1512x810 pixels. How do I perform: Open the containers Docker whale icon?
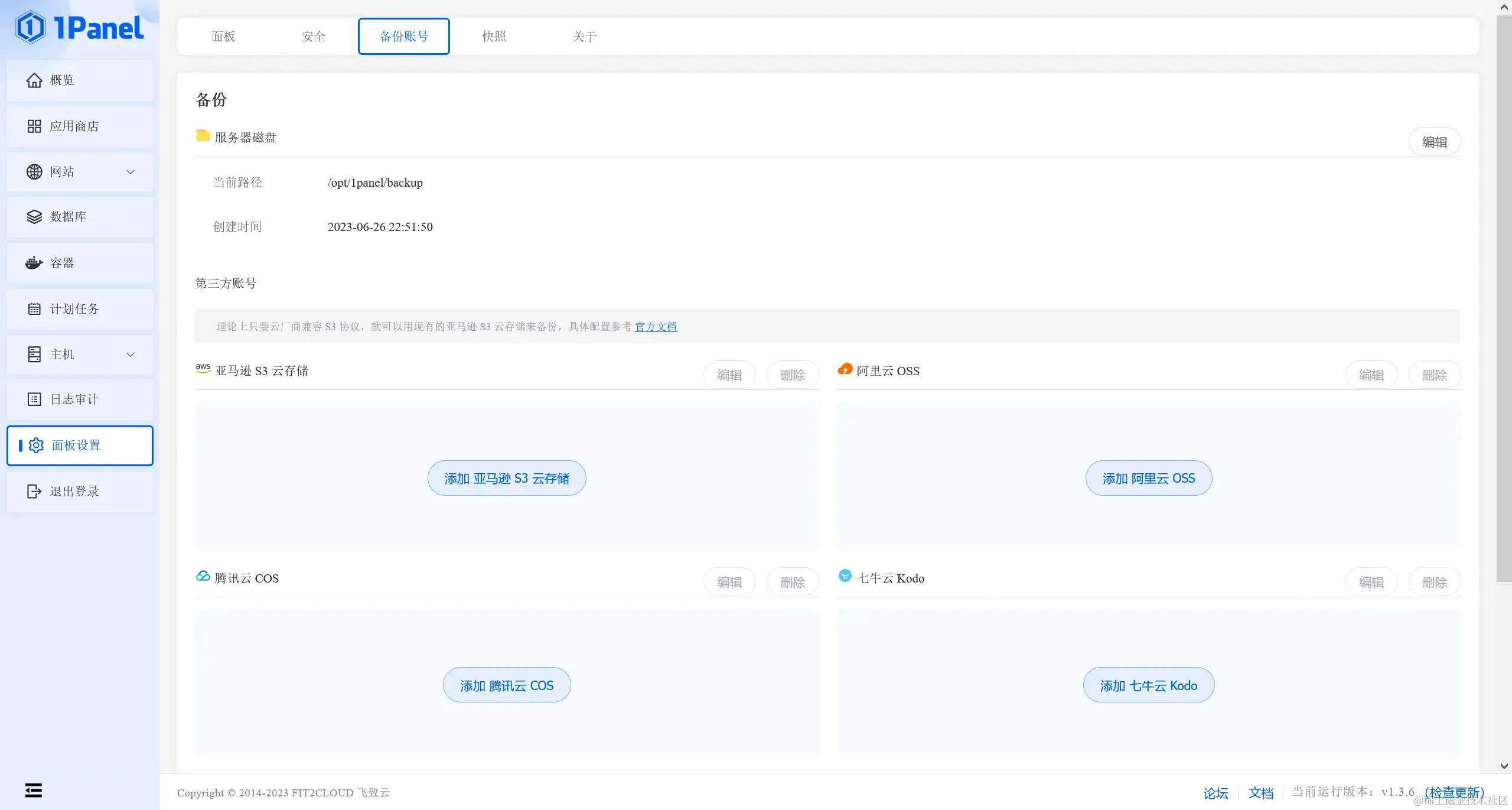[34, 263]
